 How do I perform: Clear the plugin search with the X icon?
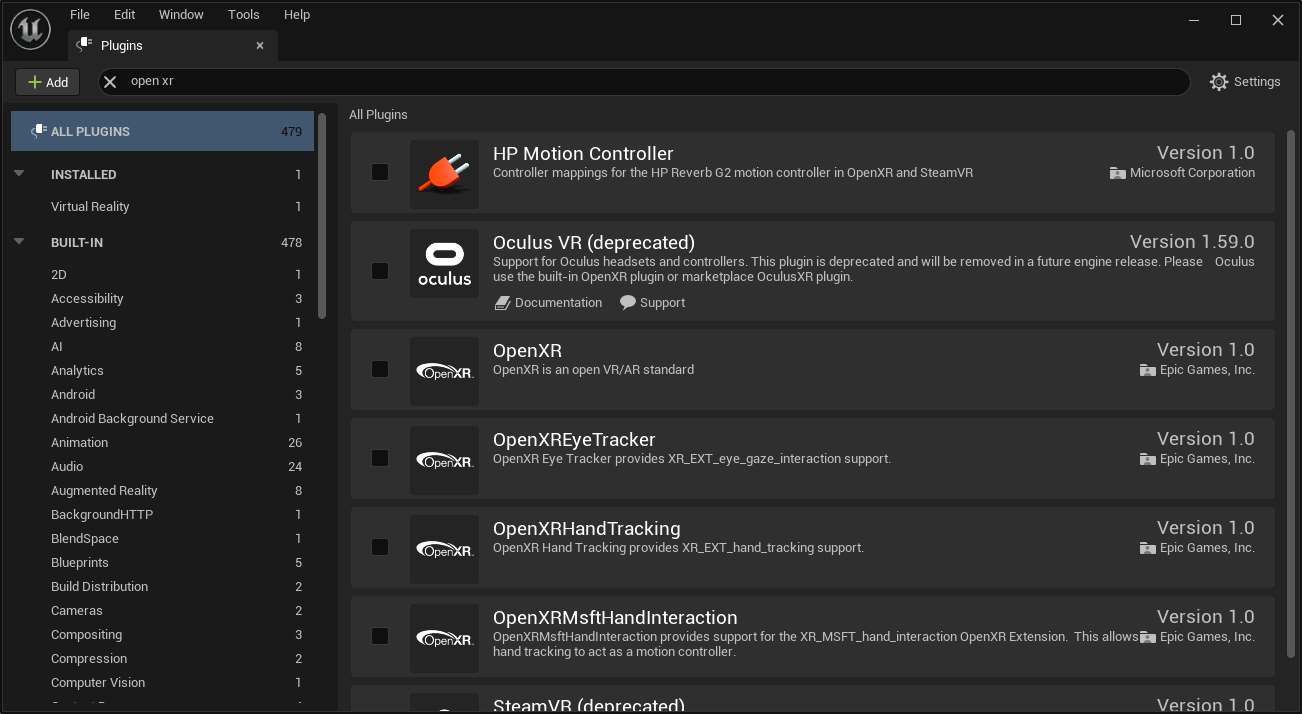111,82
